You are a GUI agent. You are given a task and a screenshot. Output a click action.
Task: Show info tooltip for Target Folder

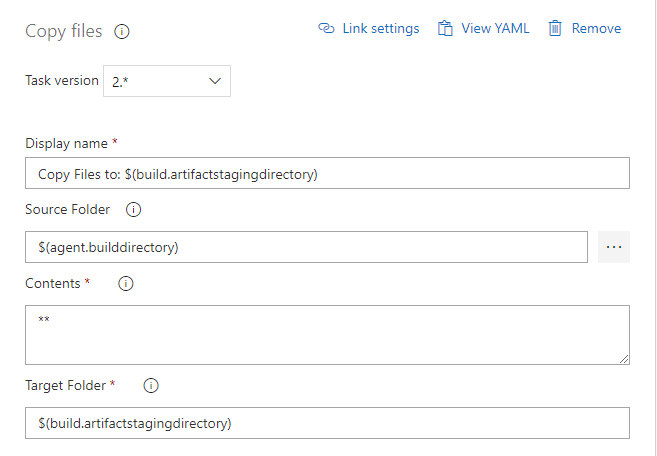pos(150,385)
